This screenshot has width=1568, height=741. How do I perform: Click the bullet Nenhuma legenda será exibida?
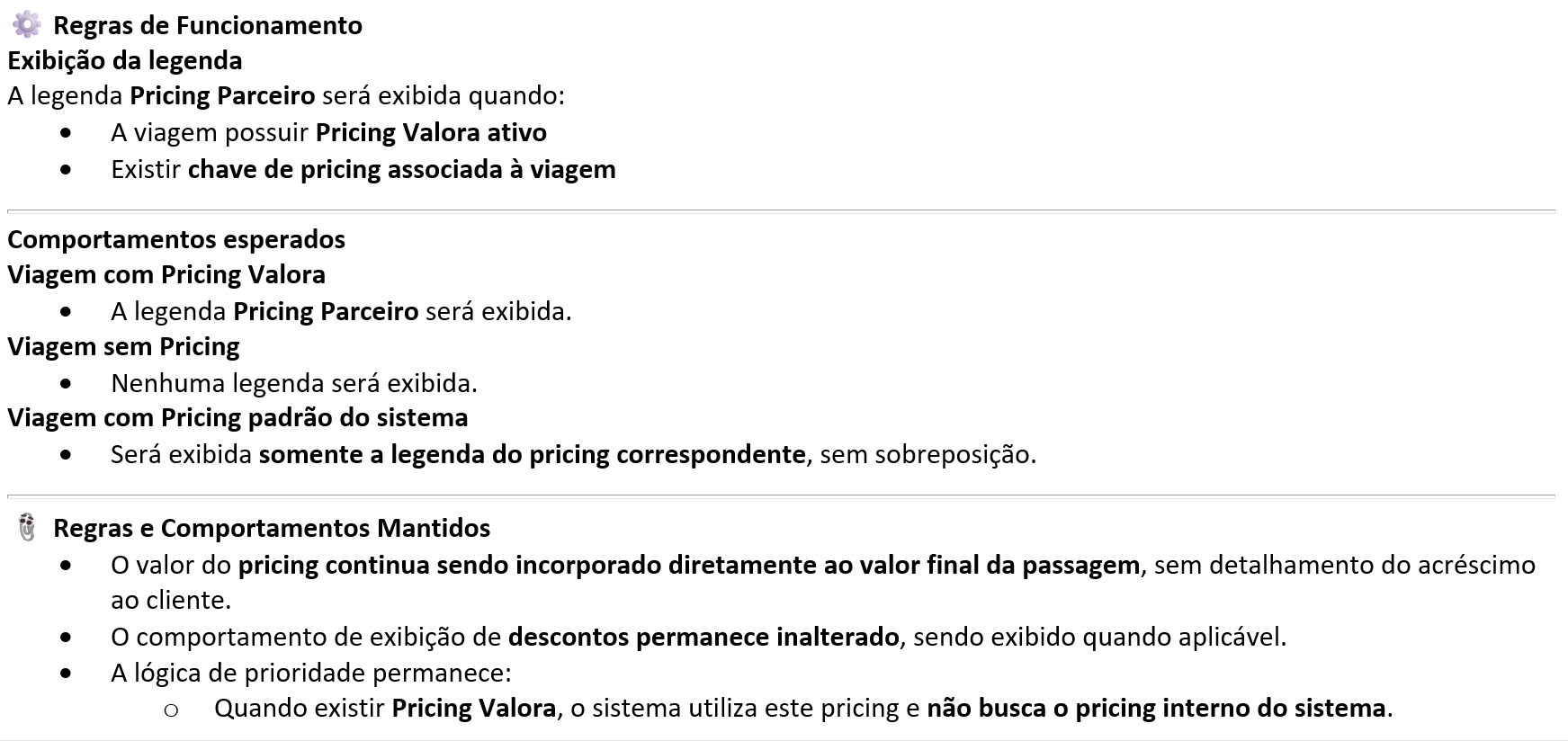click(x=294, y=383)
